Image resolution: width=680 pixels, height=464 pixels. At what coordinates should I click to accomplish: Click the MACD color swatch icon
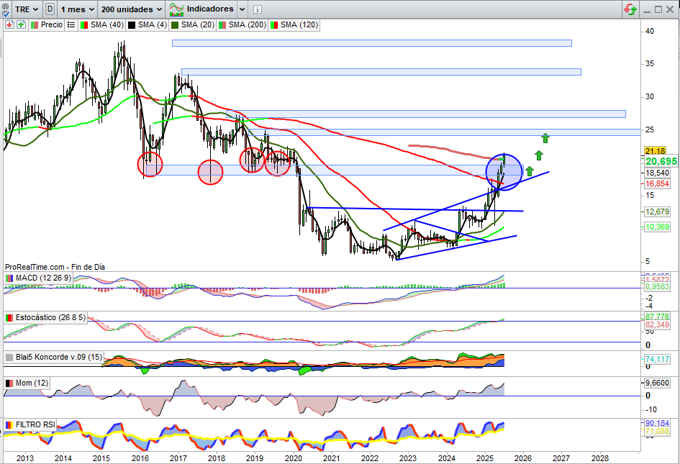pos(9,278)
